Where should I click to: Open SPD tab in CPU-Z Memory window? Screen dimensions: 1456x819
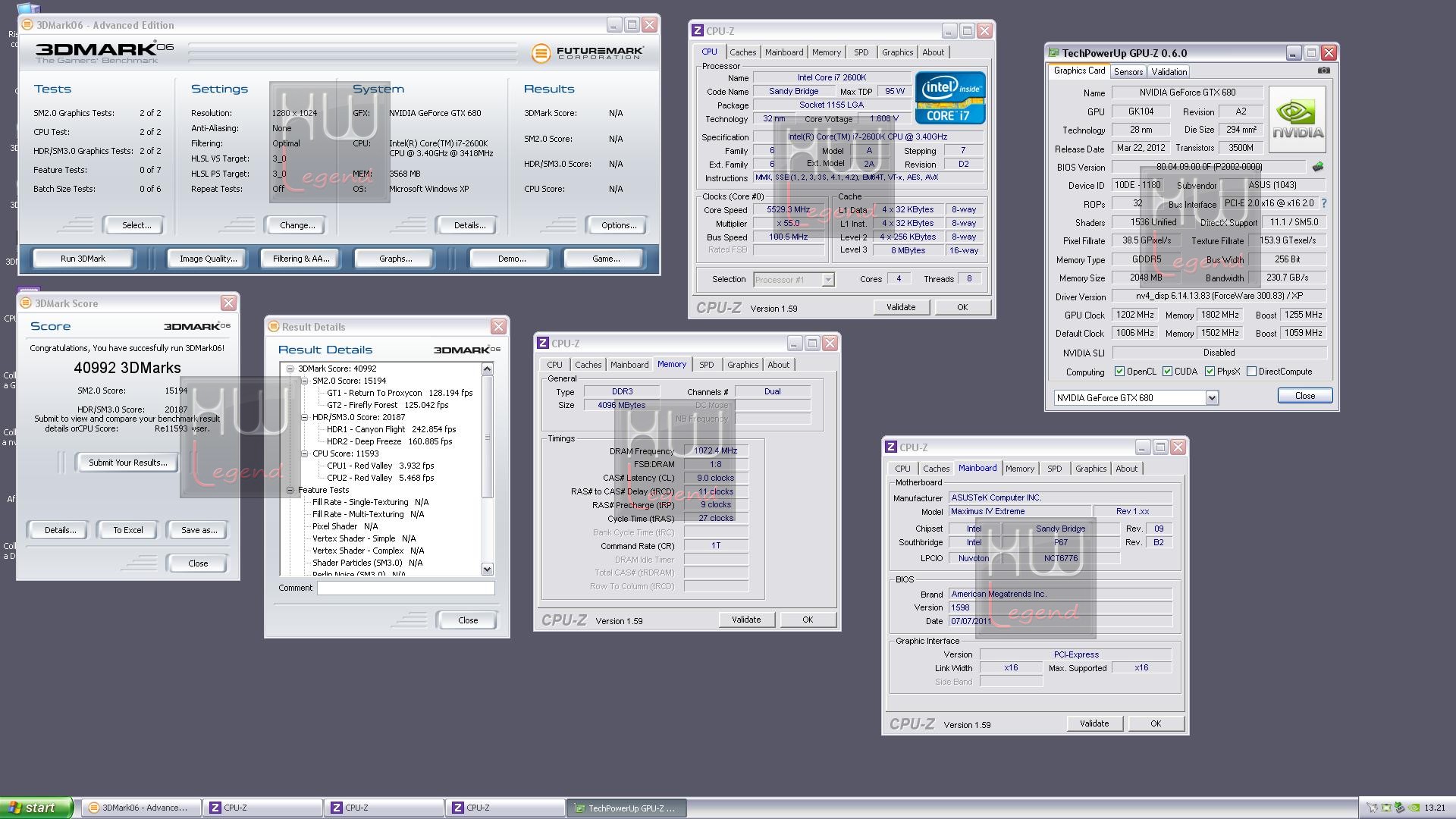(706, 365)
